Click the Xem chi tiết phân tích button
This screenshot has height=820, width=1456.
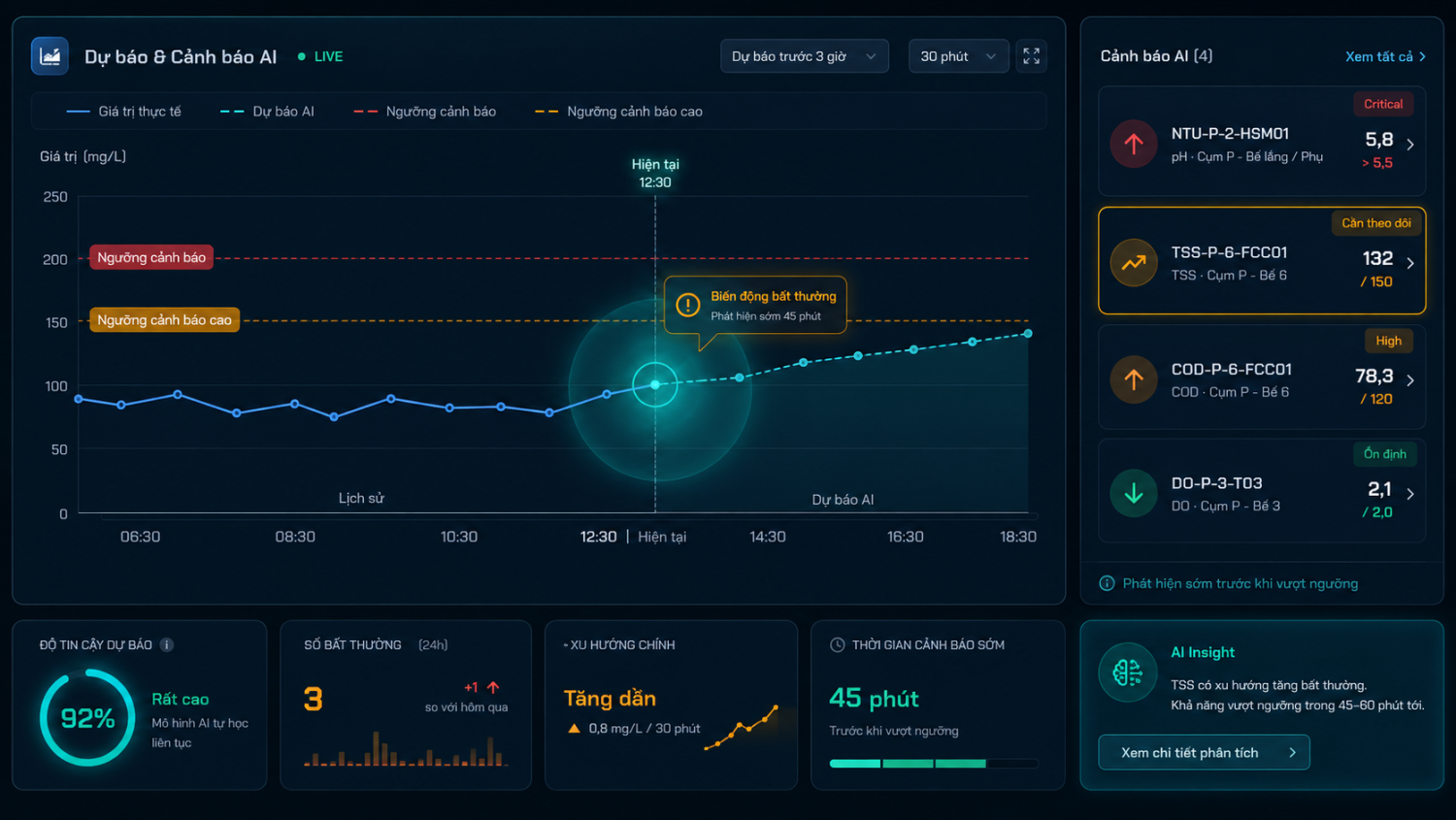click(1204, 752)
